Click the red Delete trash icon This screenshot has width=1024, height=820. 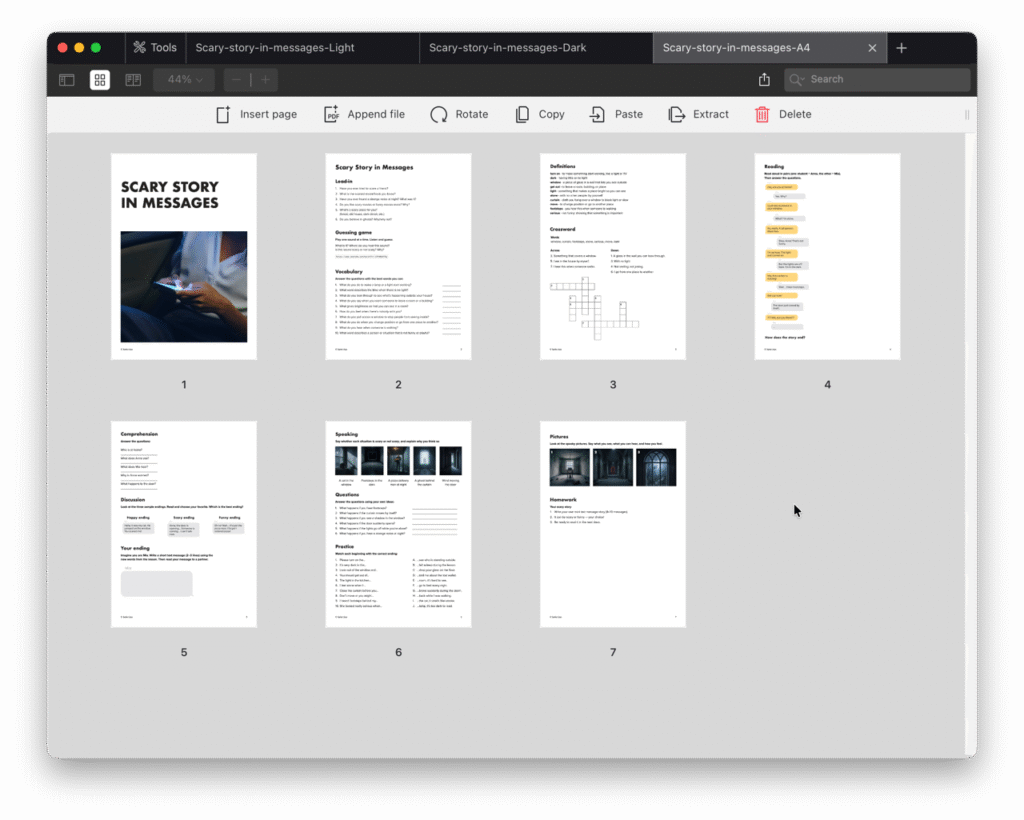[x=762, y=115]
